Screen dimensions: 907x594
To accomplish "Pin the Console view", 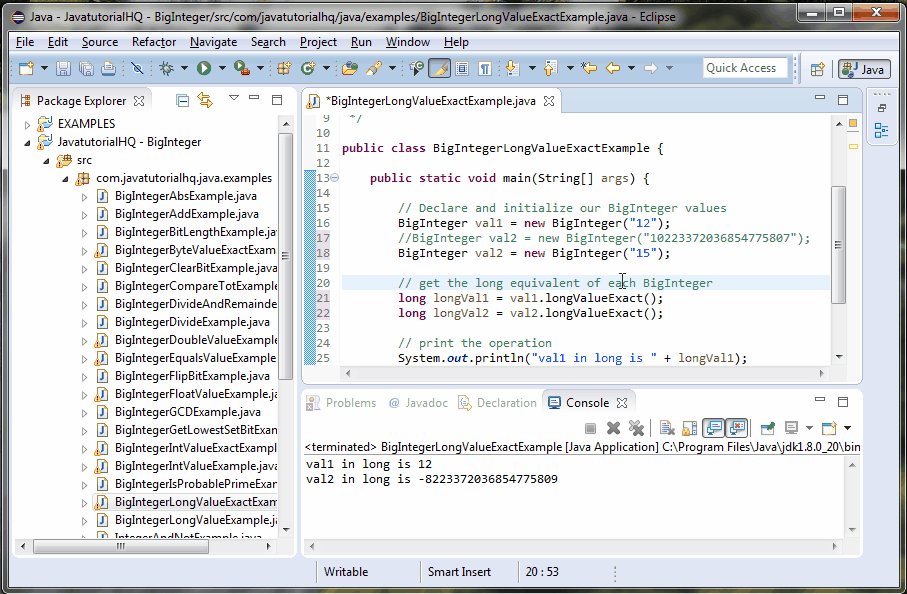I will 766,428.
